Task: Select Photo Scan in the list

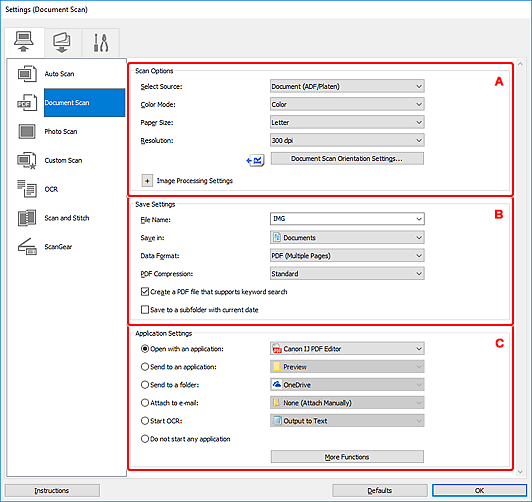Action: (x=61, y=131)
